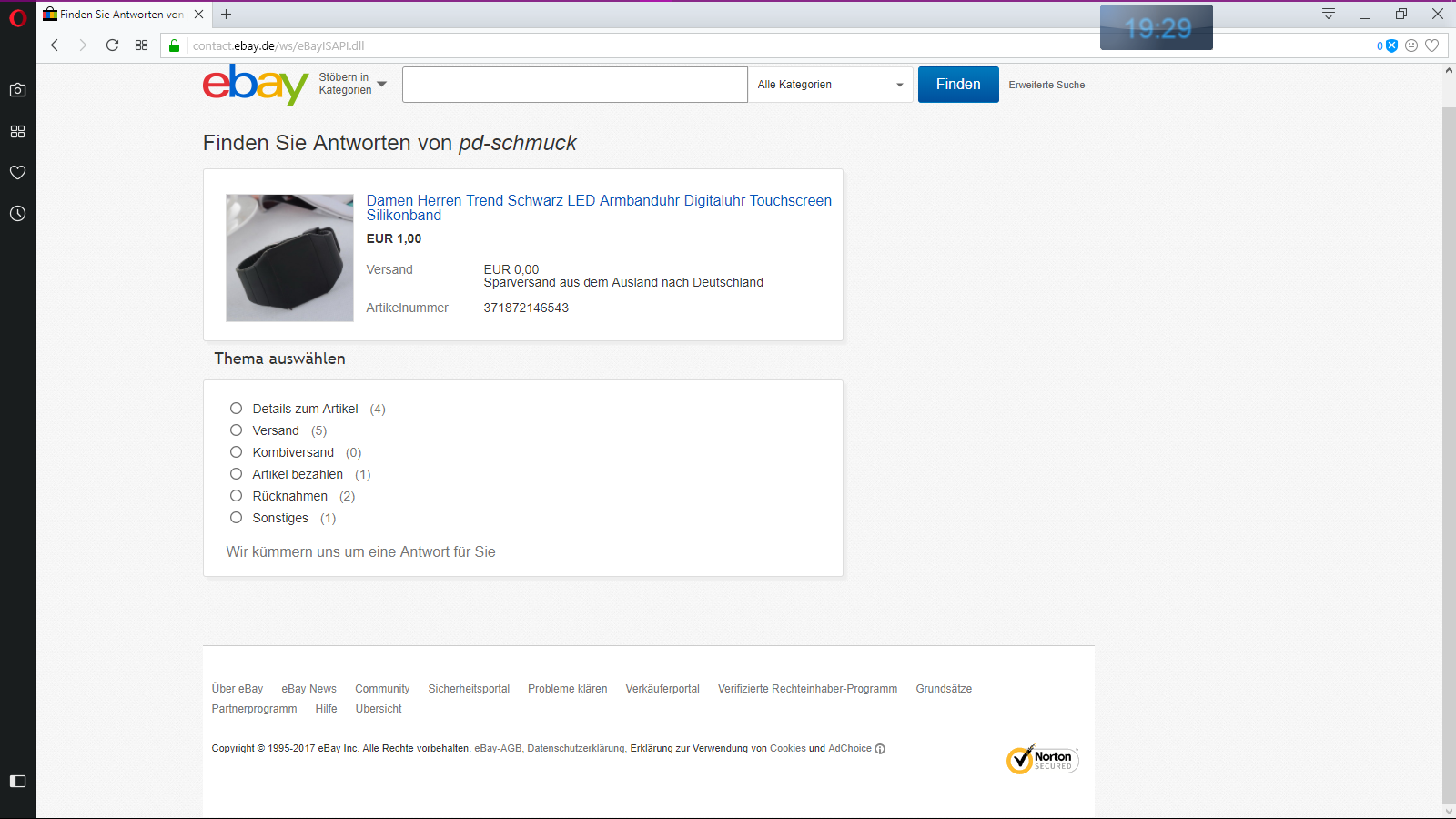Image resolution: width=1456 pixels, height=819 pixels.
Task: Reload the page with refresh icon
Action: click(x=112, y=45)
